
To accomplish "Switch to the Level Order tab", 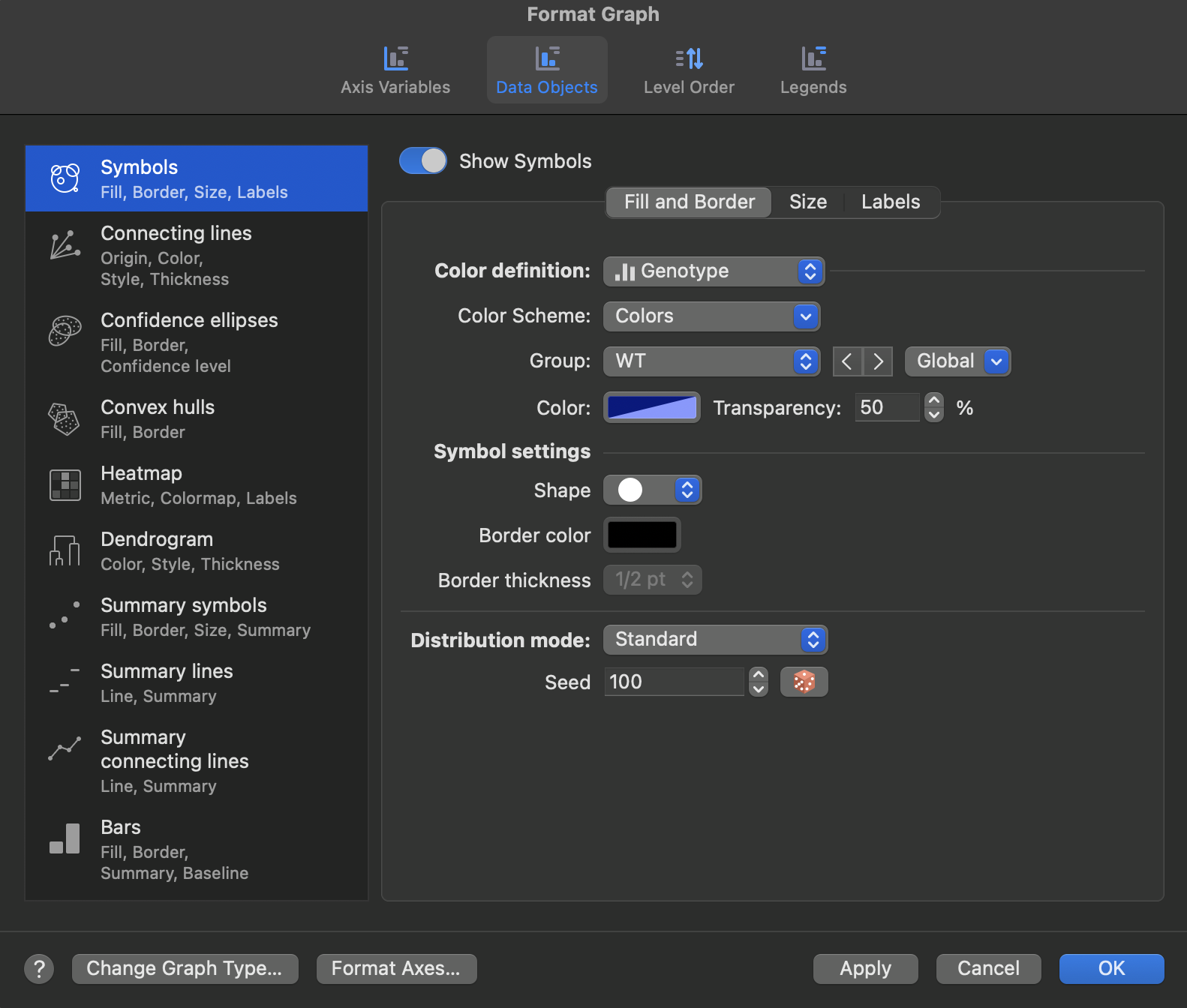I will pos(689,70).
